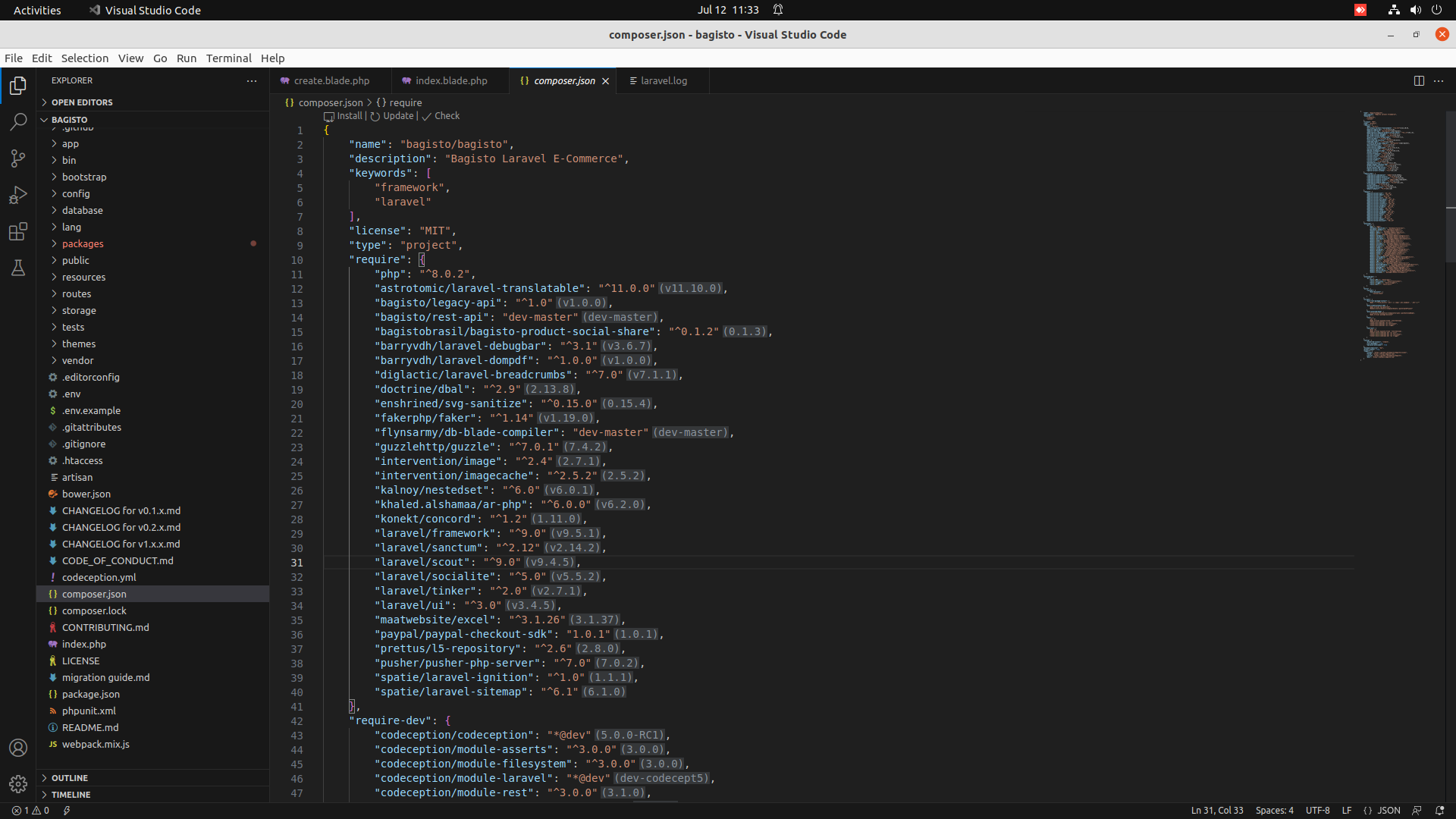
Task: Select the Explorer icon in activity bar
Action: [x=18, y=87]
